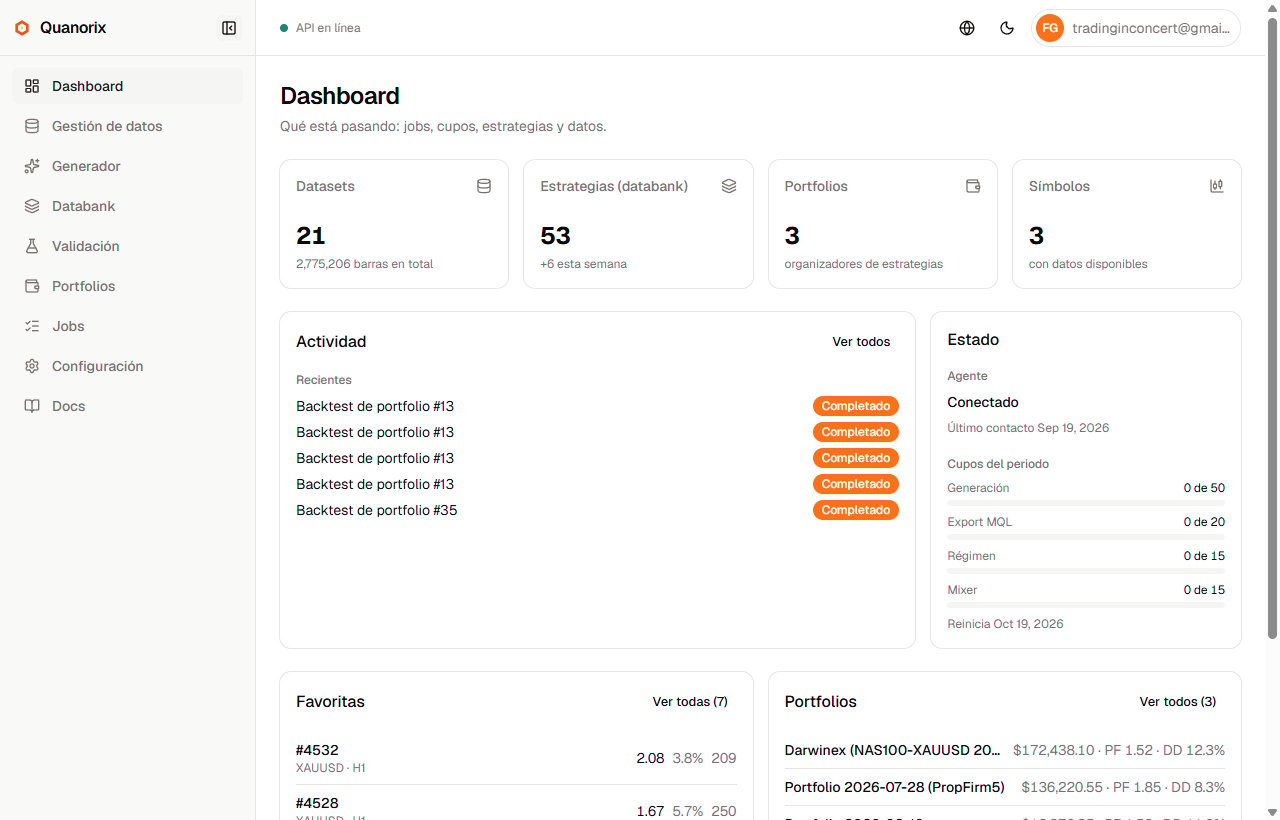This screenshot has width=1280, height=820.
Task: Toggle dark mode with the moon icon
Action: click(1007, 28)
